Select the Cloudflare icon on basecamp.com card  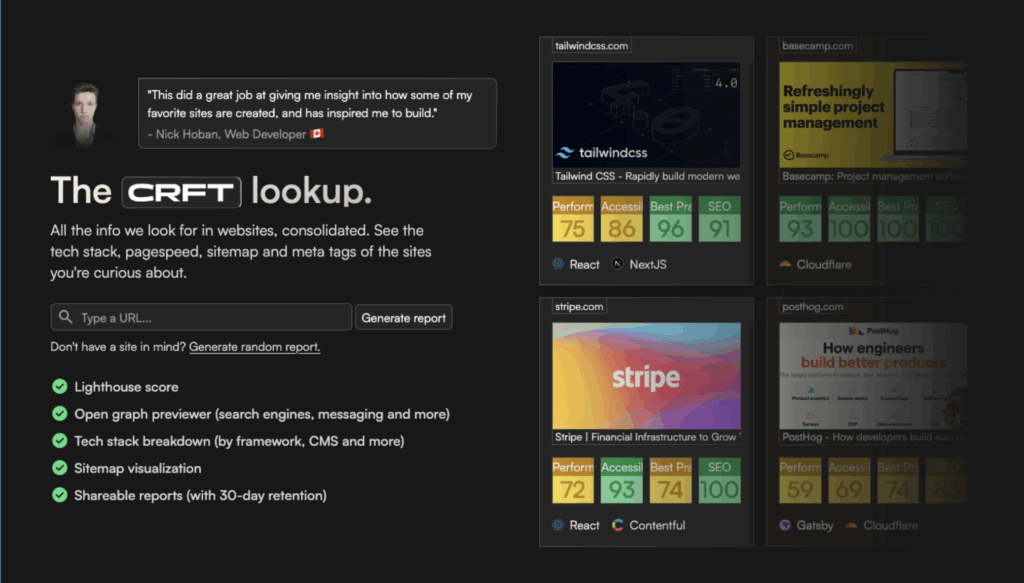(x=784, y=264)
